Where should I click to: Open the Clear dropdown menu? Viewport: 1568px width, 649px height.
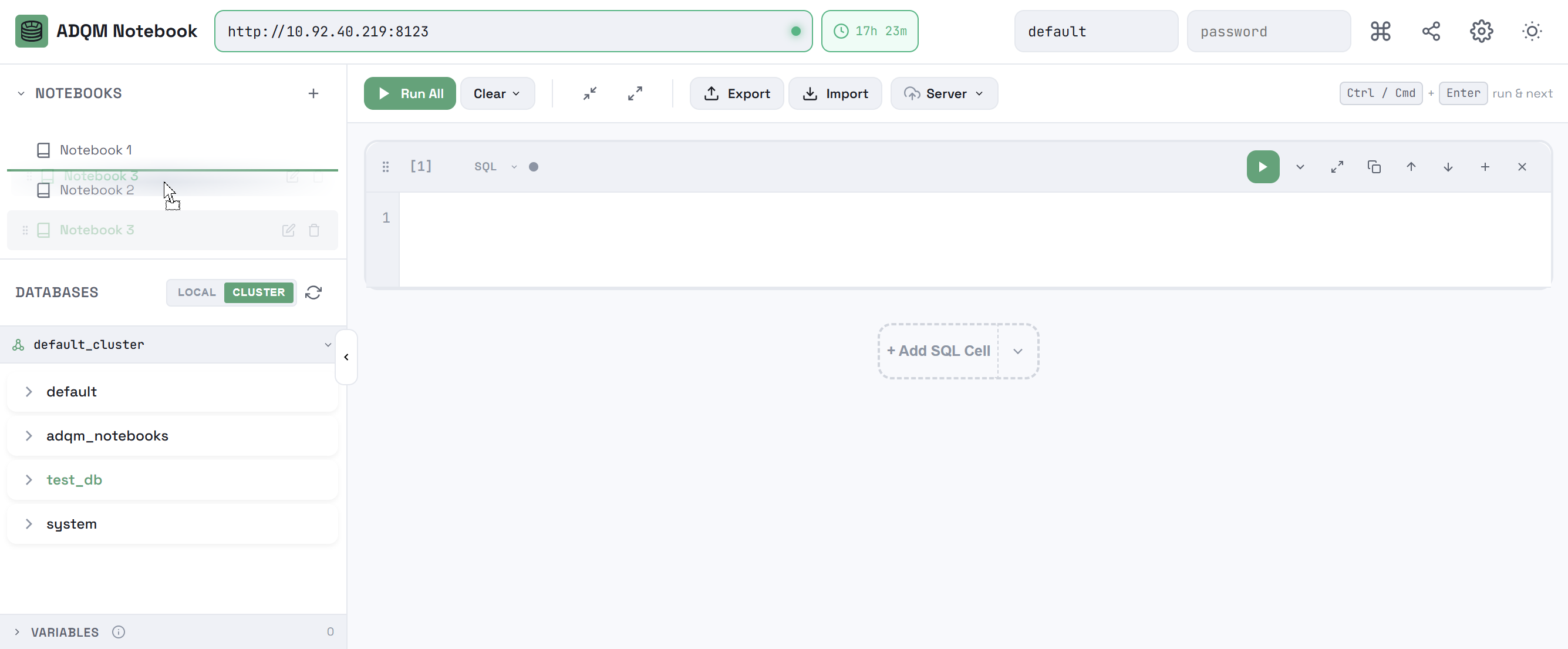(497, 94)
